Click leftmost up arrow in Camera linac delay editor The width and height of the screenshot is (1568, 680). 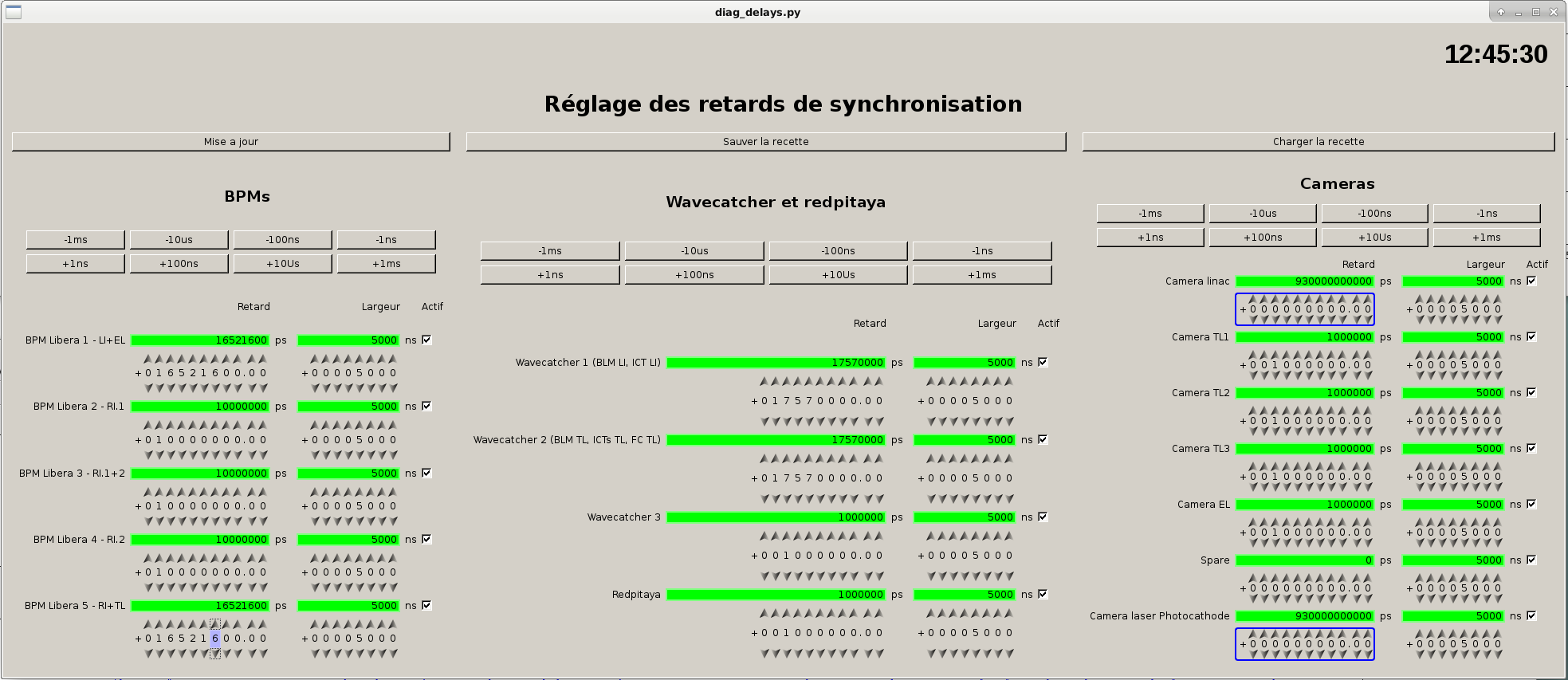pos(1252,300)
